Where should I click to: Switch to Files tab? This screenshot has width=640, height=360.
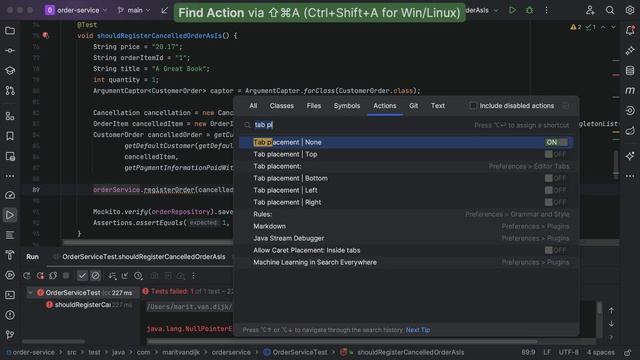tap(314, 106)
